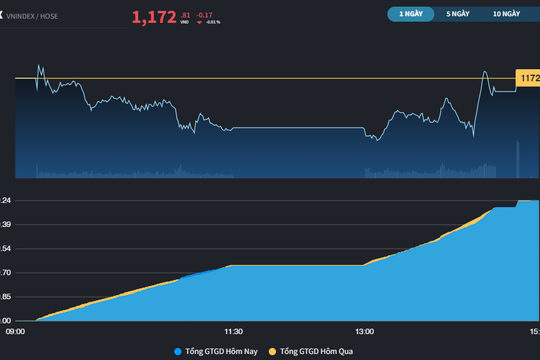Viewport: 540px width, 360px height.
Task: Click the -0.17 change value
Action: (205, 15)
